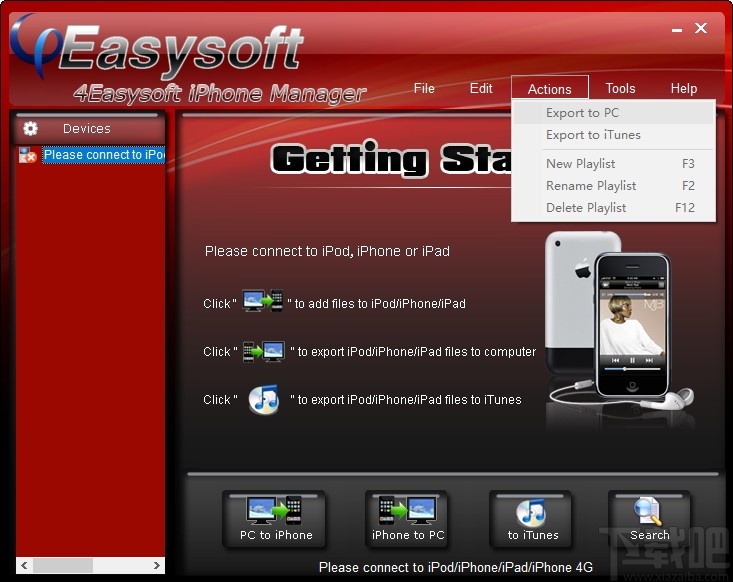The height and width of the screenshot is (582, 733).
Task: Choose Export to PC from Actions menu
Action: (613, 113)
